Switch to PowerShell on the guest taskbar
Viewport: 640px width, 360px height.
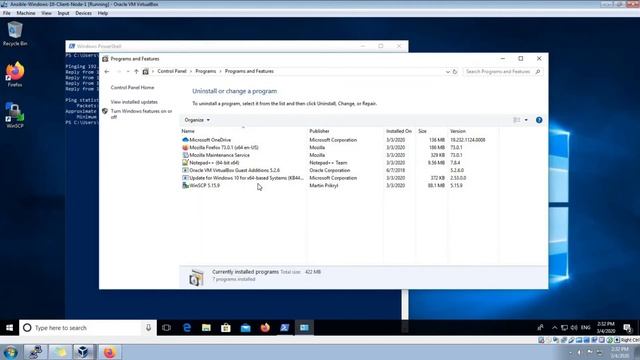284,328
